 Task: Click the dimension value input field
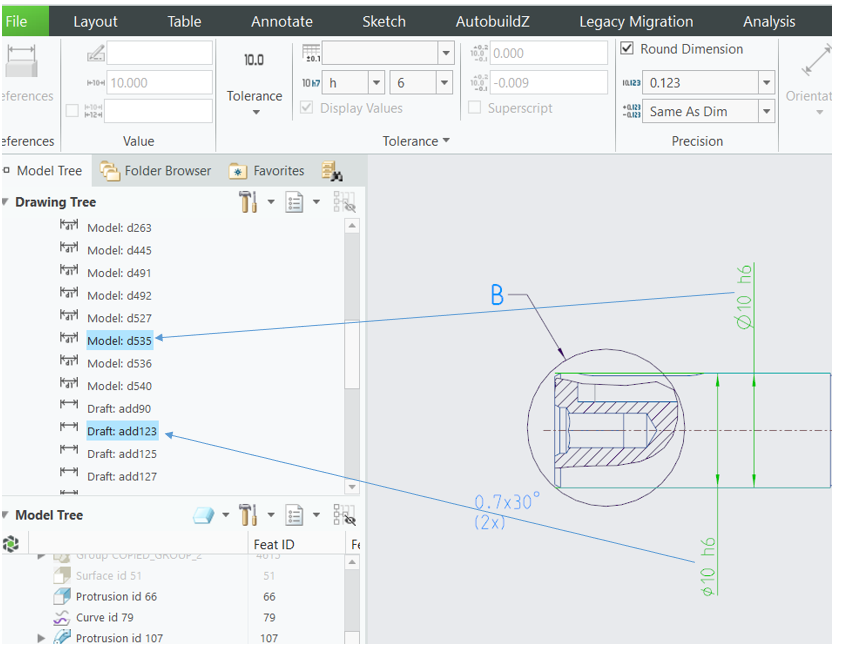160,83
